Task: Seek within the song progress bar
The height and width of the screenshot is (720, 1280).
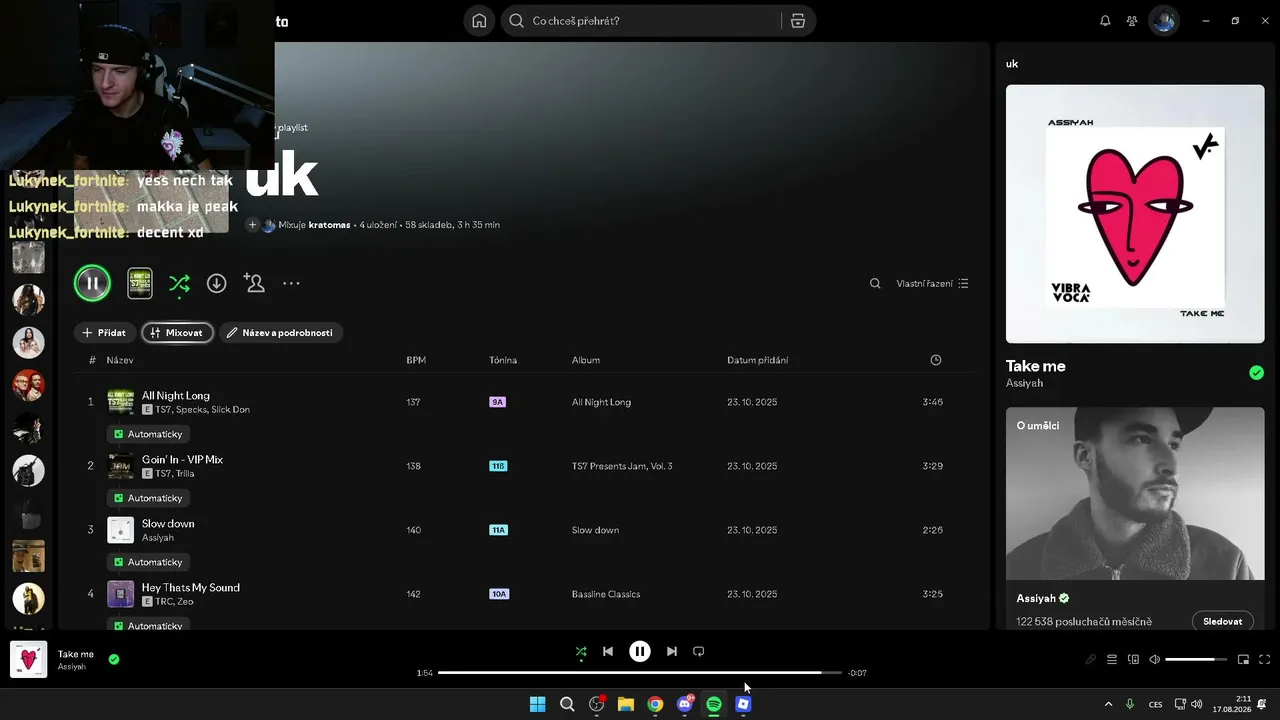Action: [x=640, y=673]
